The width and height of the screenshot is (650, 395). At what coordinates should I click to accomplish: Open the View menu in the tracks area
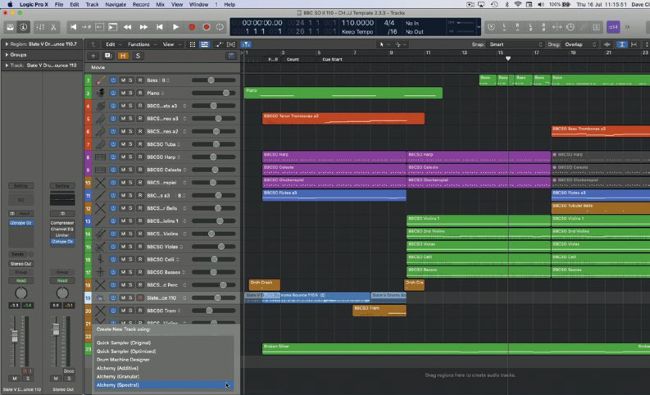(168, 44)
